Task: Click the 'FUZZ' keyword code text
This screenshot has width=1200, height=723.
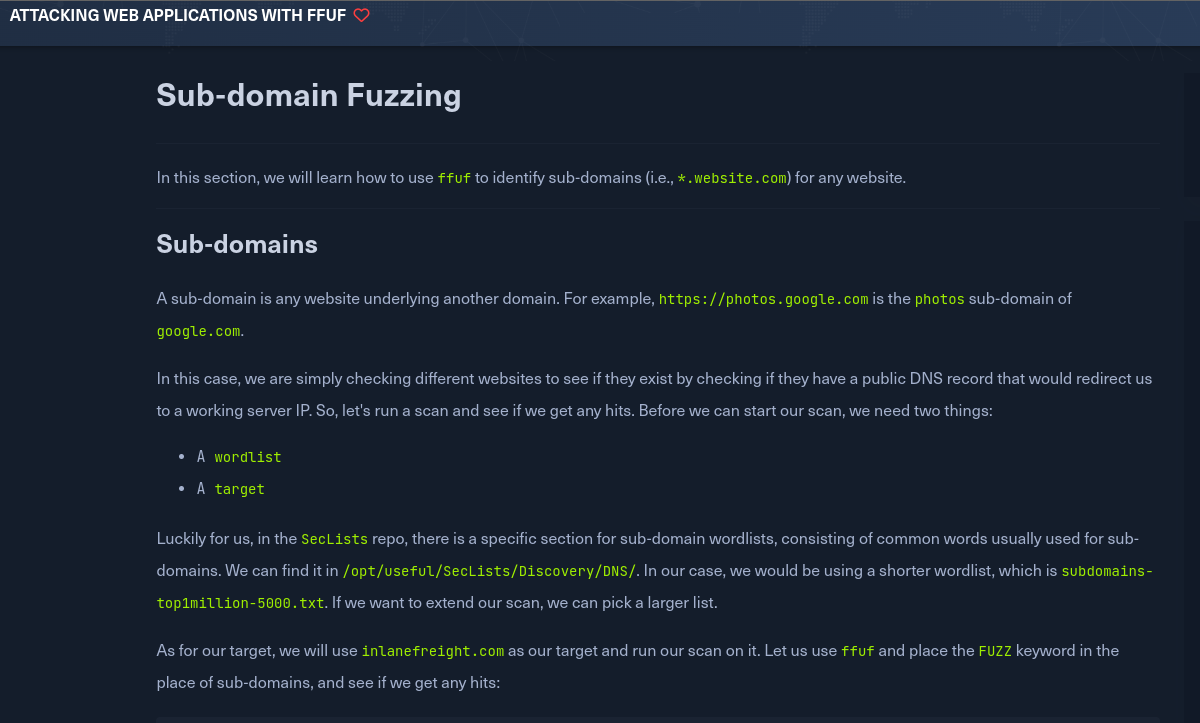Action: (x=995, y=651)
